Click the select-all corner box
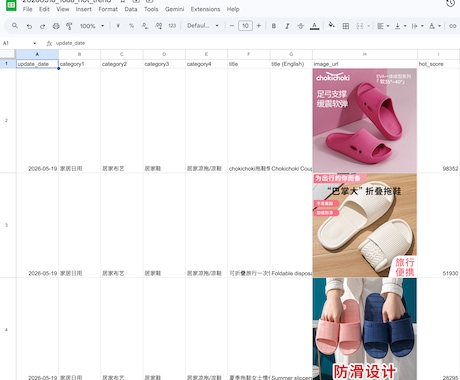Image resolution: width=460 pixels, height=380 pixels. coord(8,54)
